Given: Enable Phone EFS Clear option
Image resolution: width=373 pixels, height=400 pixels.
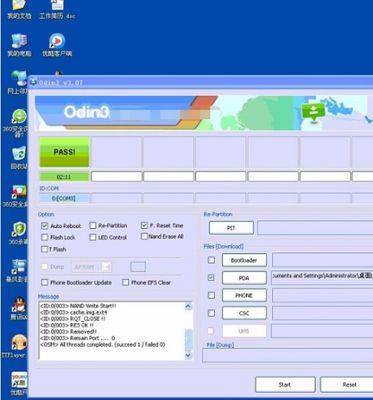Looking at the screenshot, I should coord(125,282).
